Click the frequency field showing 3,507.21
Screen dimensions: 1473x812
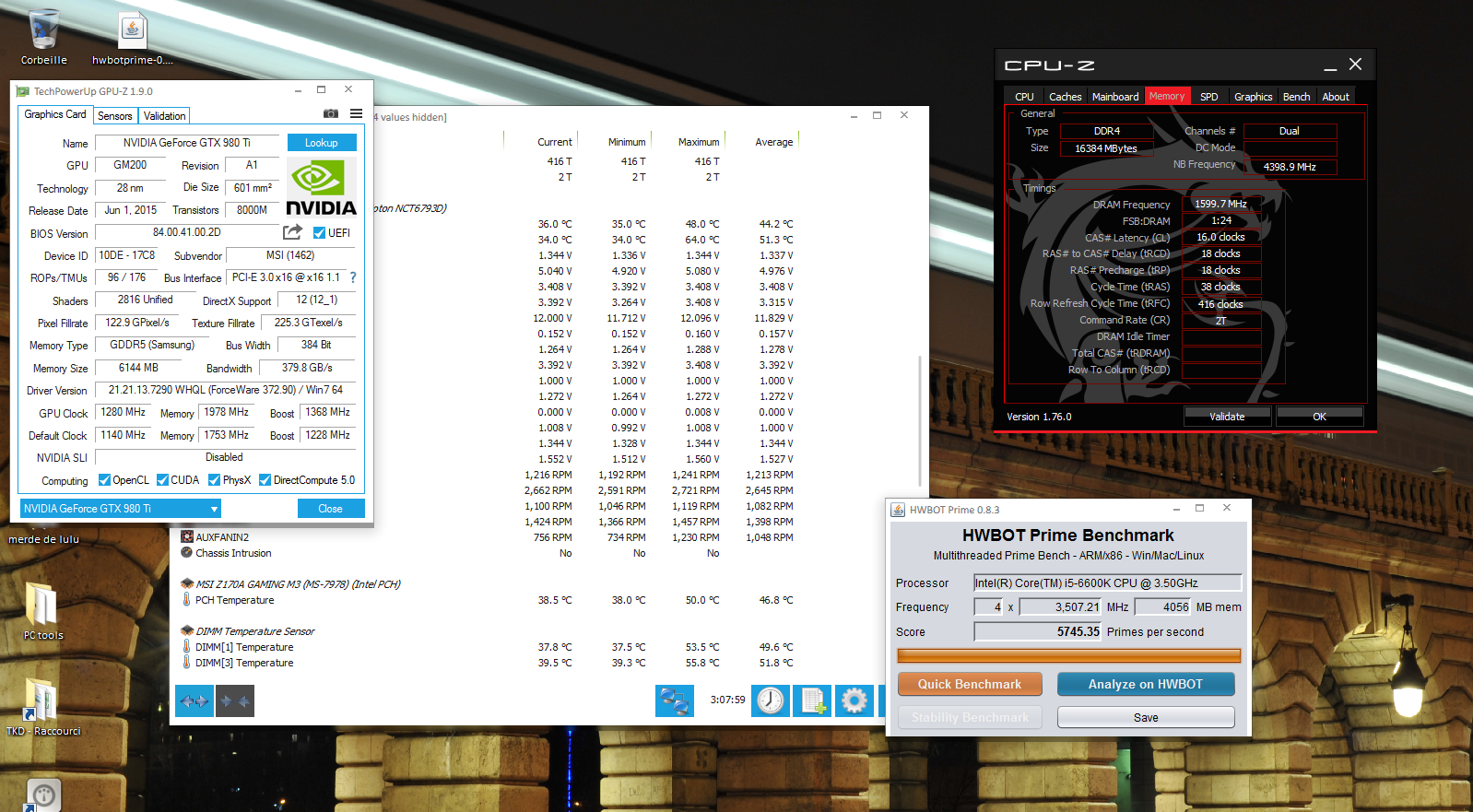(1060, 606)
